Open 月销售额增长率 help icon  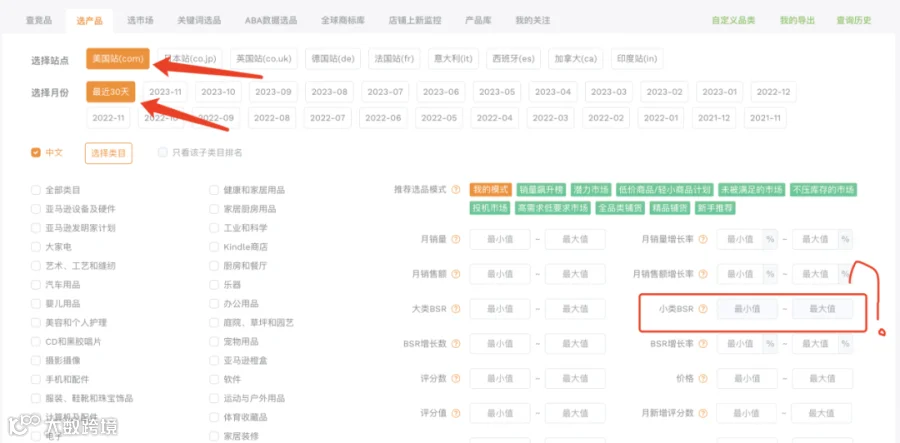point(703,274)
